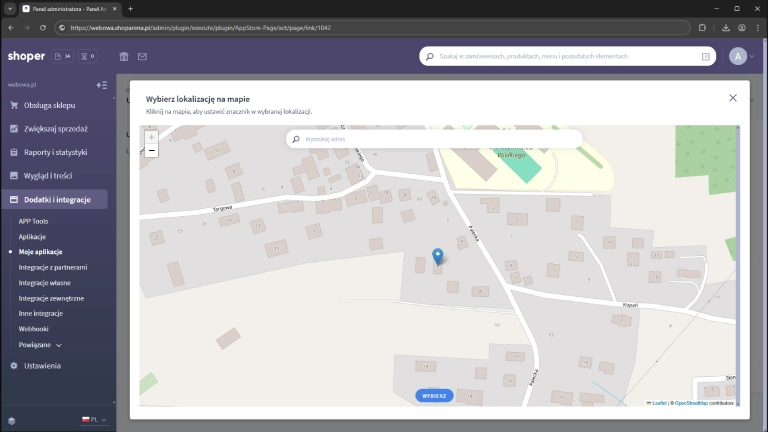Click the hourglass counter badge

pyautogui.click(x=87, y=56)
